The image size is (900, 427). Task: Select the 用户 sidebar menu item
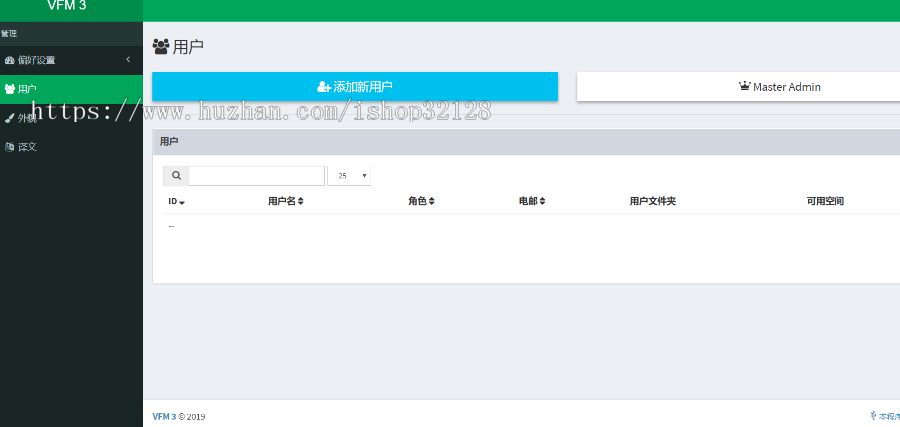click(71, 89)
